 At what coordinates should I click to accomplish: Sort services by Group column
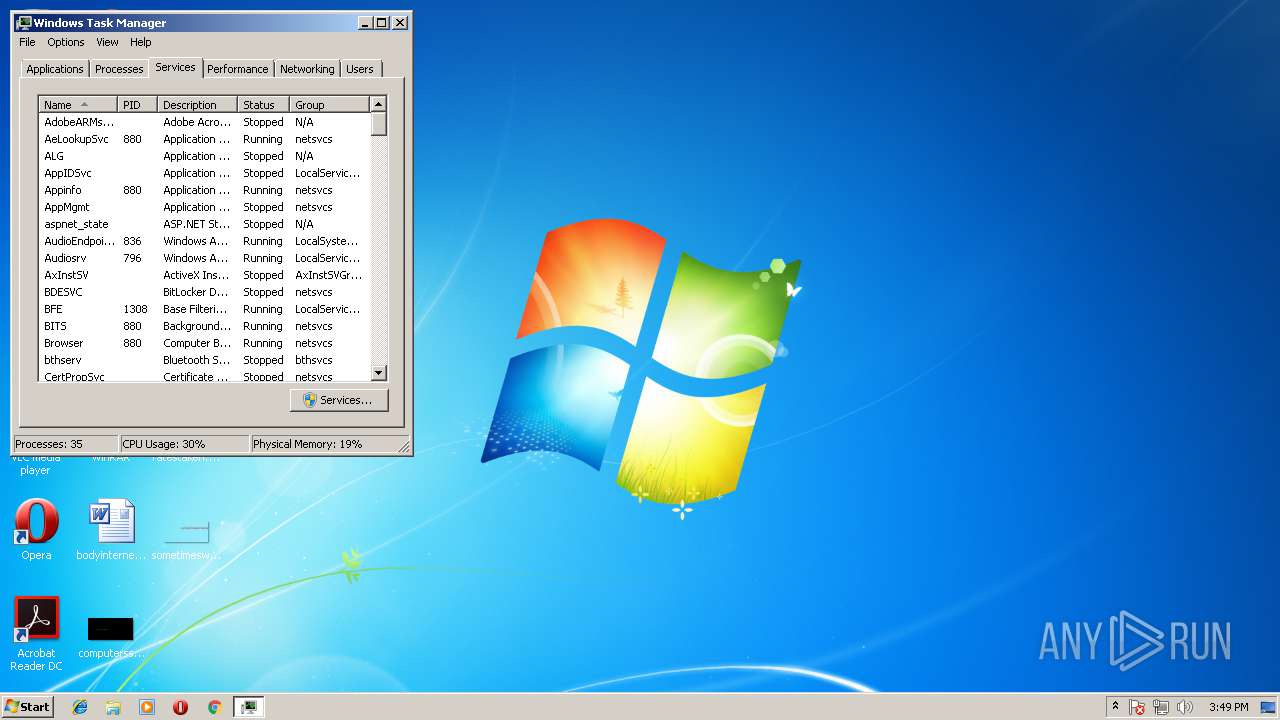[329, 105]
